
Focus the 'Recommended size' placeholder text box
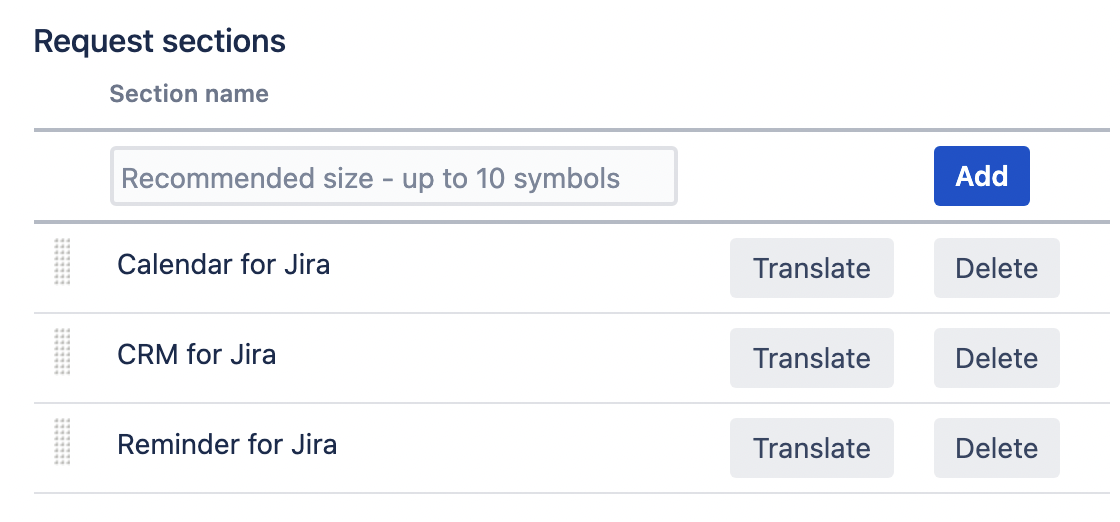(x=394, y=177)
